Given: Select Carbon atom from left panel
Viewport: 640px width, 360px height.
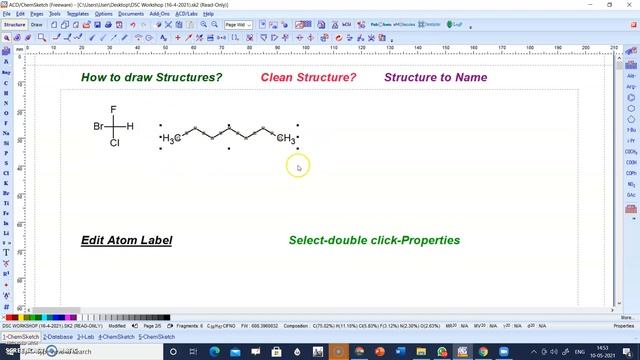Looking at the screenshot, I should click(6, 83).
